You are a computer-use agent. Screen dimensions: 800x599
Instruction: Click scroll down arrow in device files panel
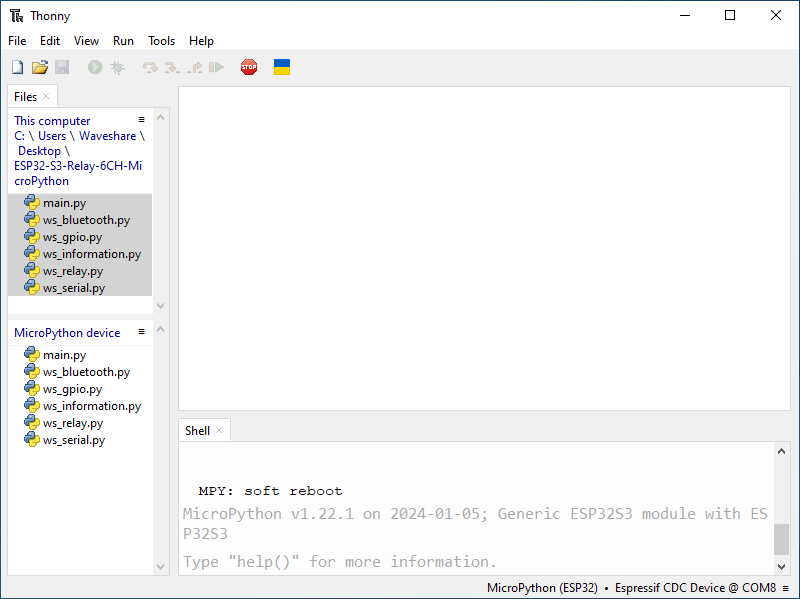[x=161, y=566]
